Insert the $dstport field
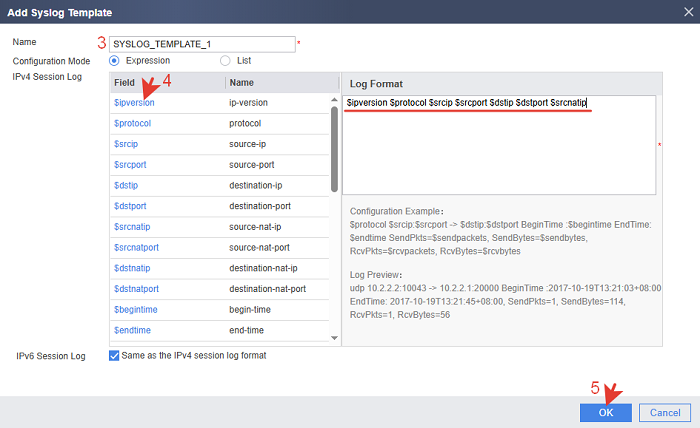Viewport: 700px width, 428px height. [129, 205]
